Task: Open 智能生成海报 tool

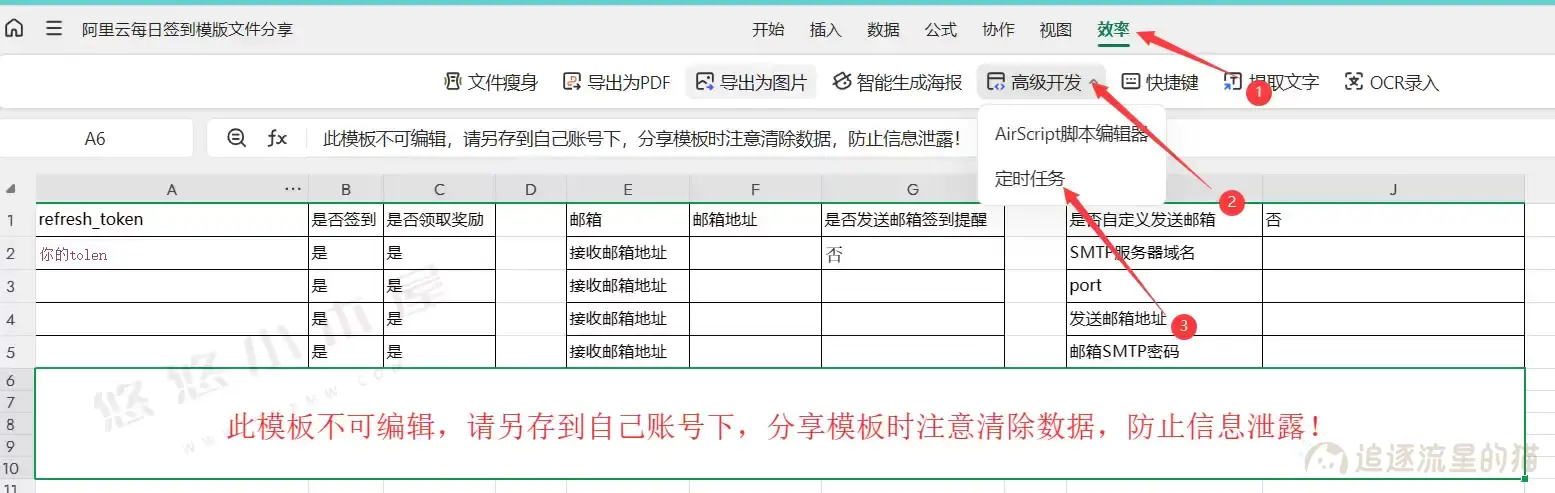Action: pos(898,82)
